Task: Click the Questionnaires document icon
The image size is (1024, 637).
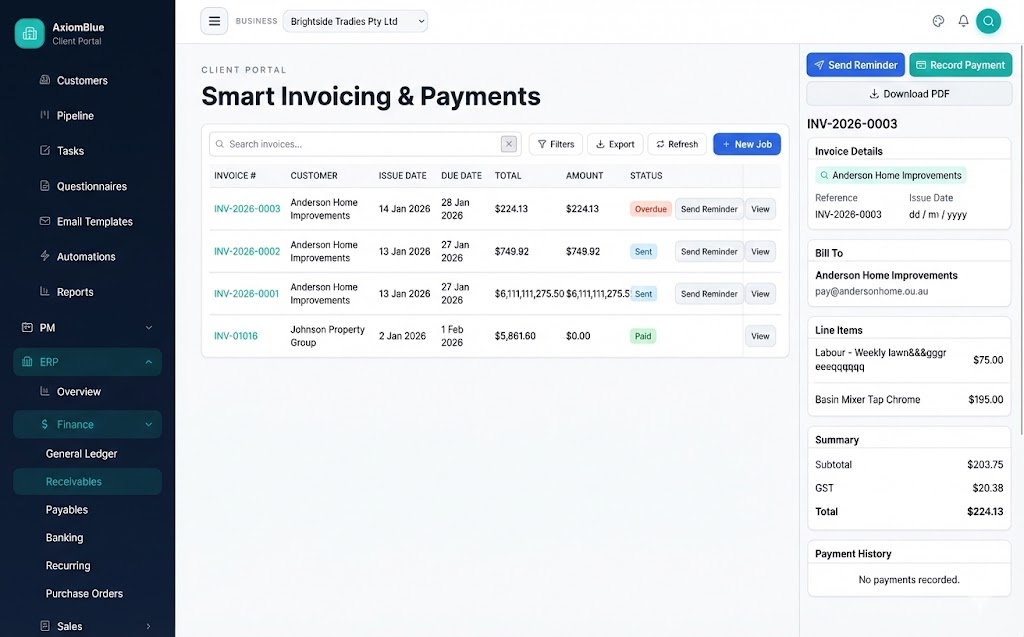Action: (44, 186)
